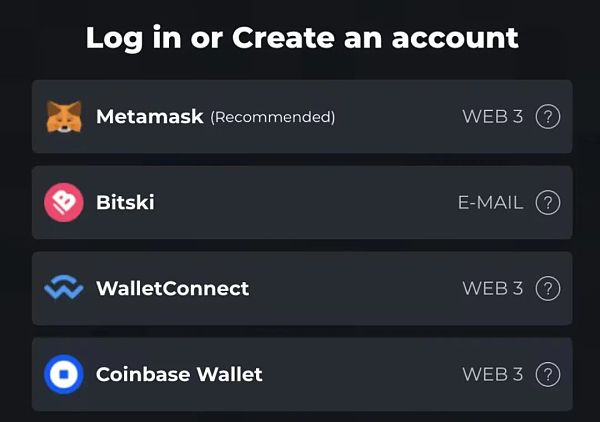Click the Metamask fox icon
The image size is (600, 422).
coord(63,117)
